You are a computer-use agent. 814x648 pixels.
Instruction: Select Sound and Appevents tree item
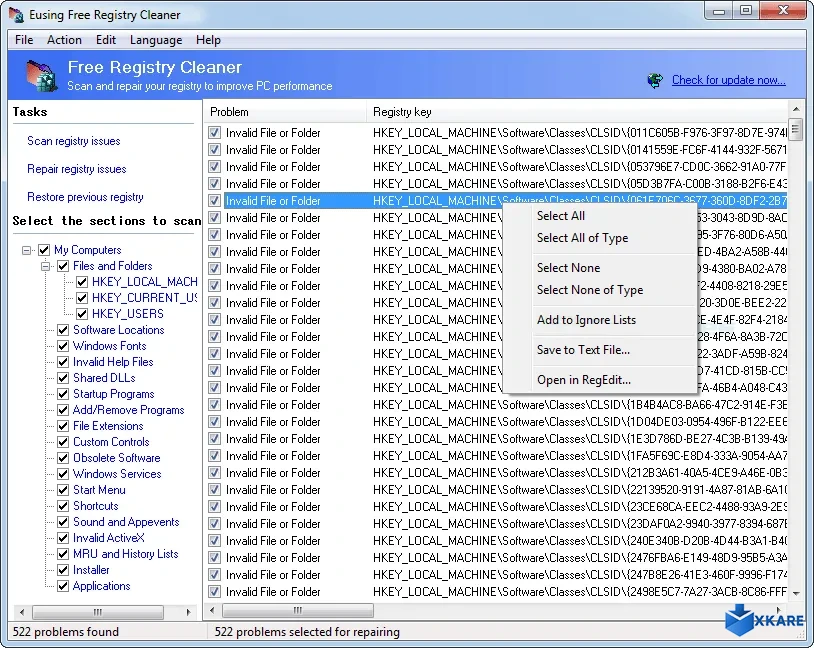126,522
